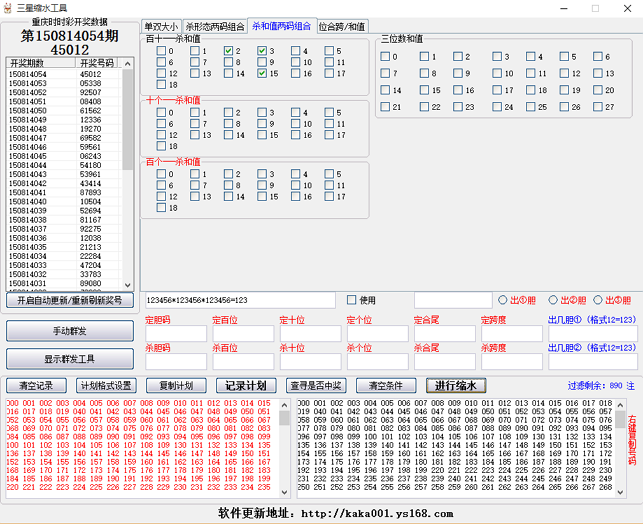Click the 记录计划 button
This screenshot has width=643, height=524.
click(246, 386)
